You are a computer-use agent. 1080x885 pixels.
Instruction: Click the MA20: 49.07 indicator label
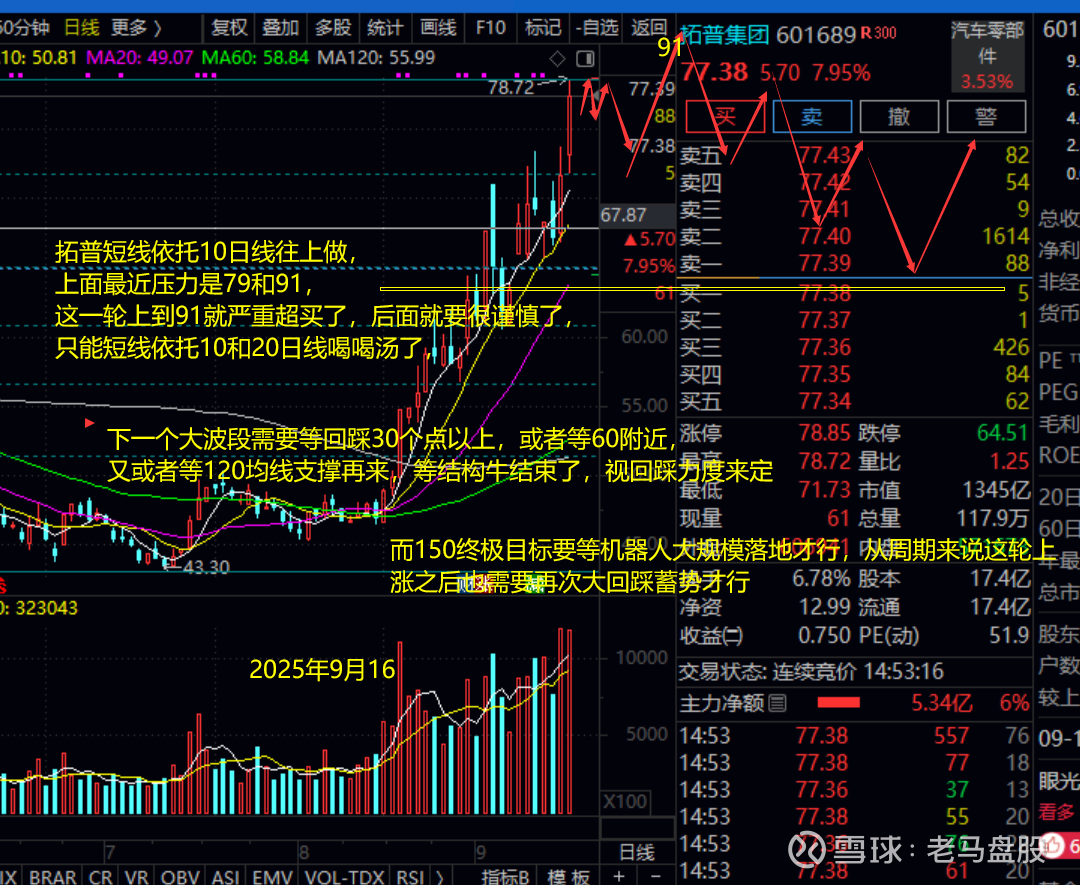(139, 57)
